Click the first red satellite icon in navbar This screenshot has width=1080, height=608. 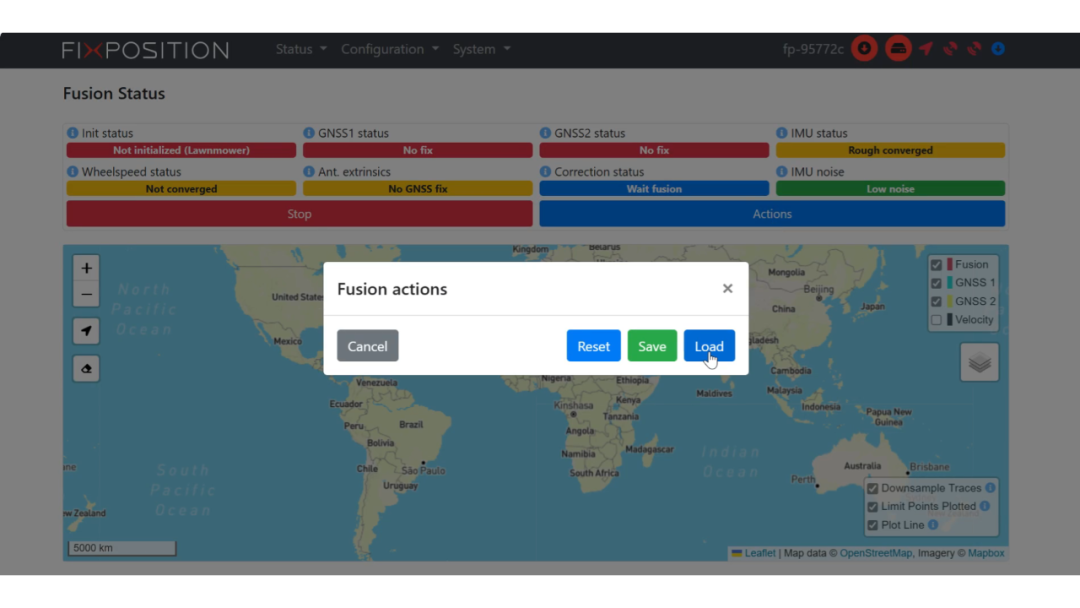tap(950, 49)
